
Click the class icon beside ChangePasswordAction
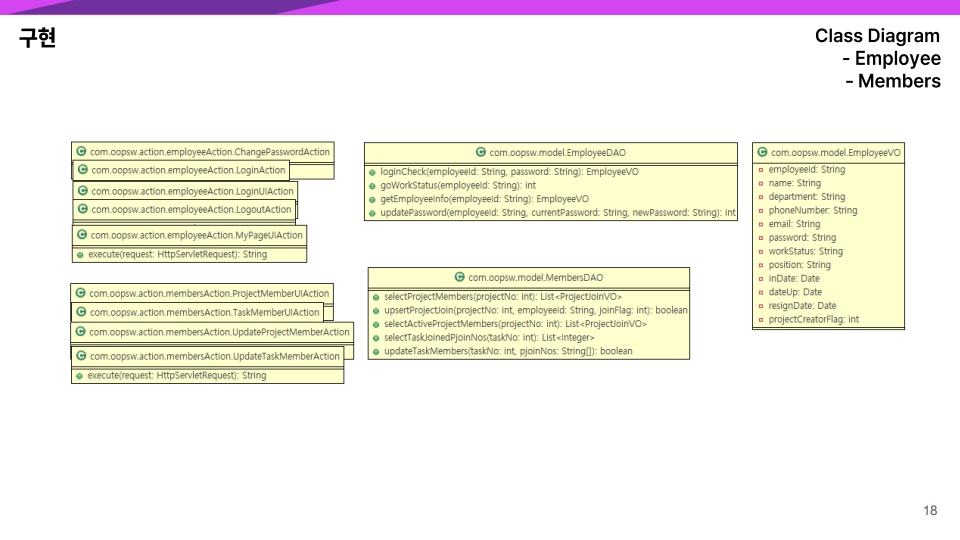(81, 151)
